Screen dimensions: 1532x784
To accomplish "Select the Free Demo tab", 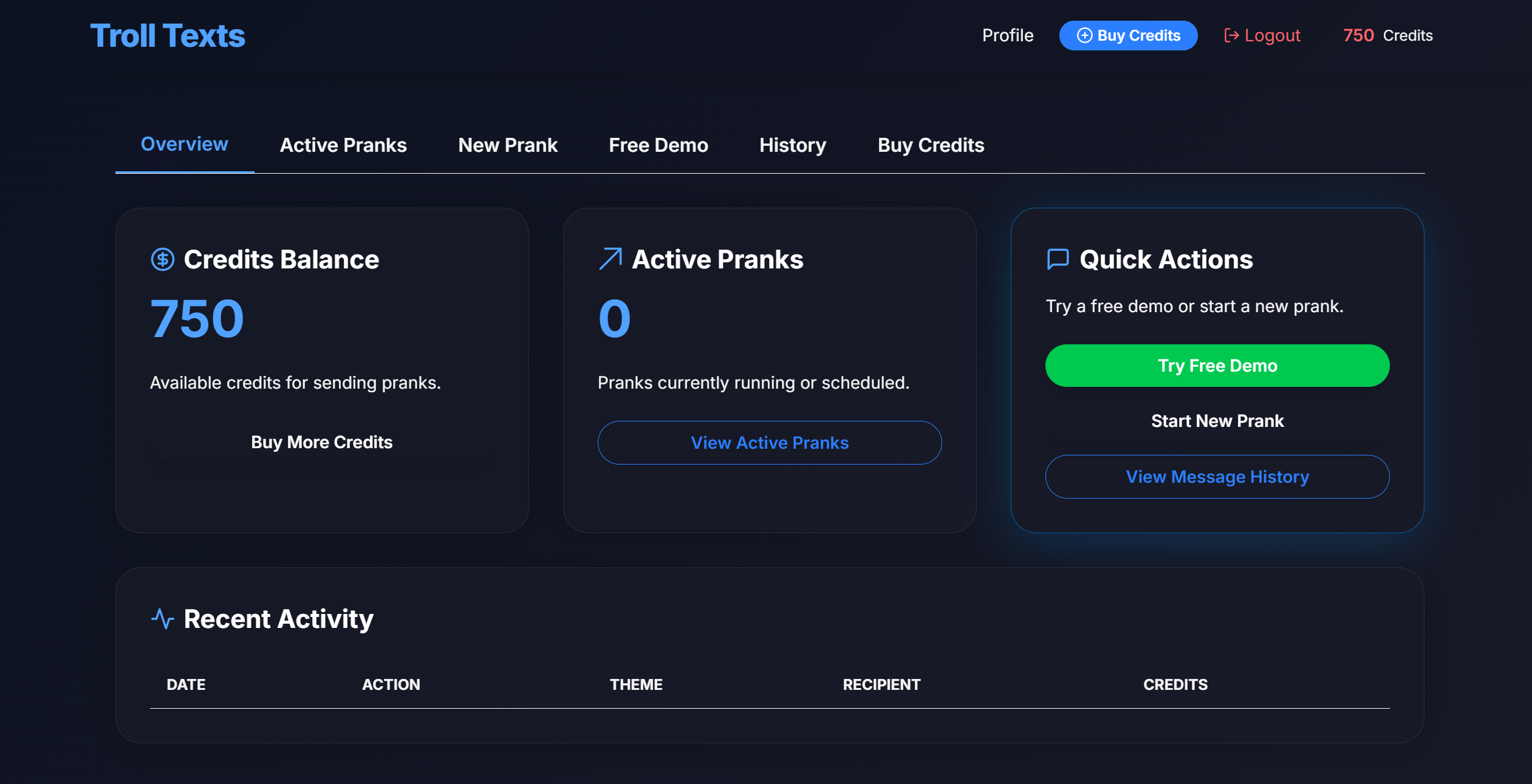I will pos(658,146).
